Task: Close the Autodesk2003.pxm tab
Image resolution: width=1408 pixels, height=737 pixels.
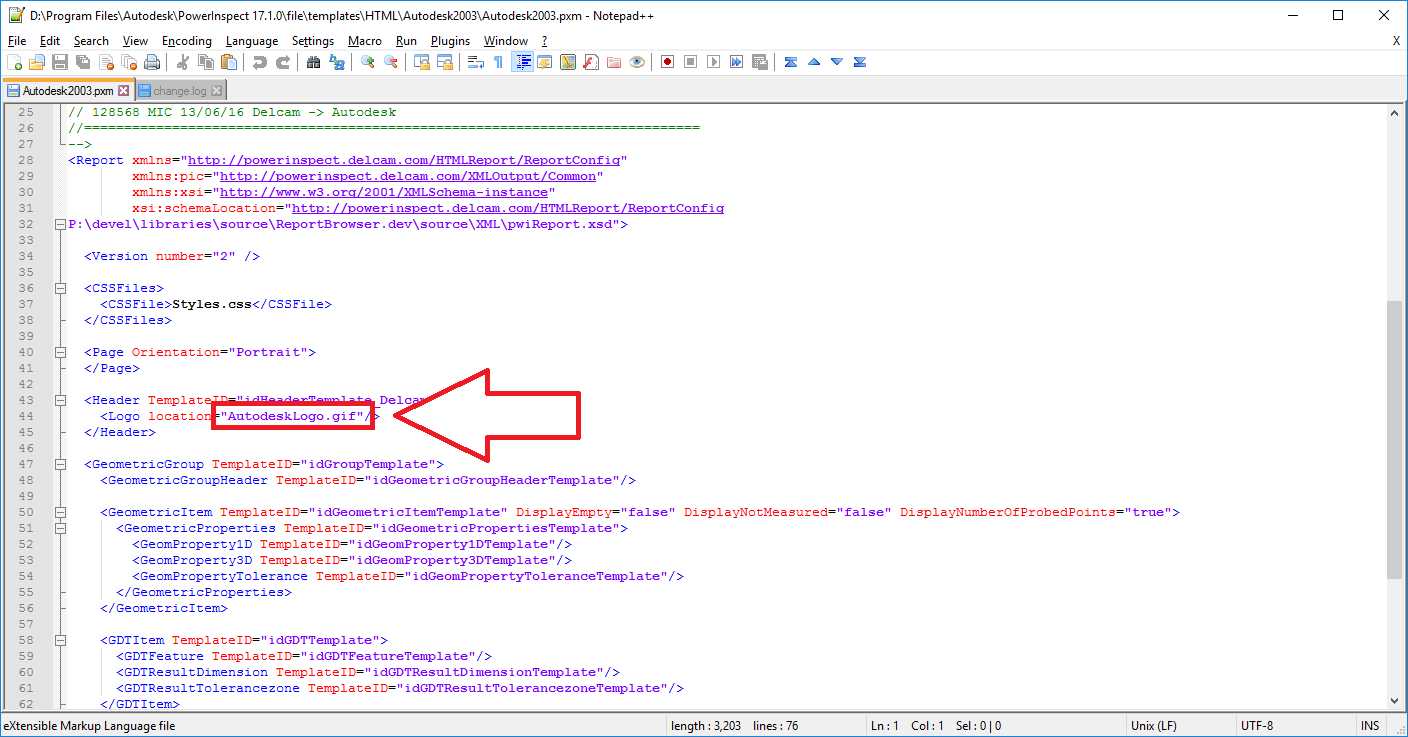Action: (x=124, y=89)
